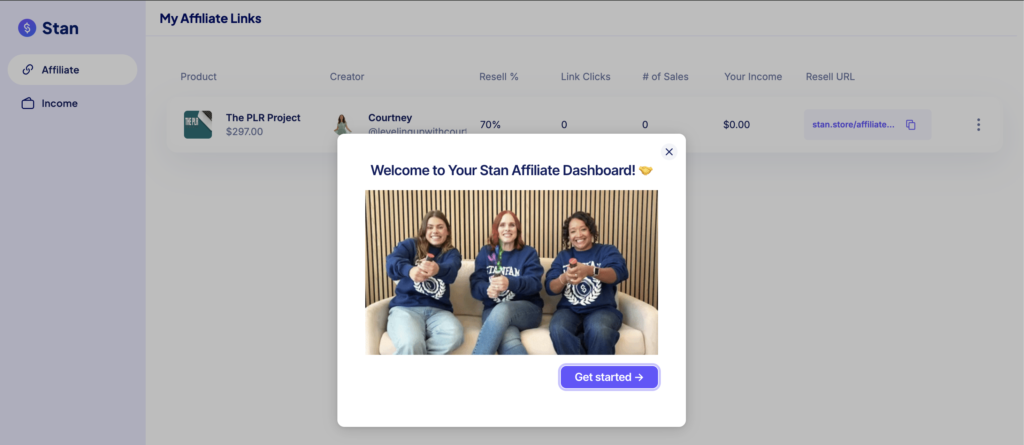This screenshot has height=445, width=1024.
Task: Click the Product column header
Action: 198,77
